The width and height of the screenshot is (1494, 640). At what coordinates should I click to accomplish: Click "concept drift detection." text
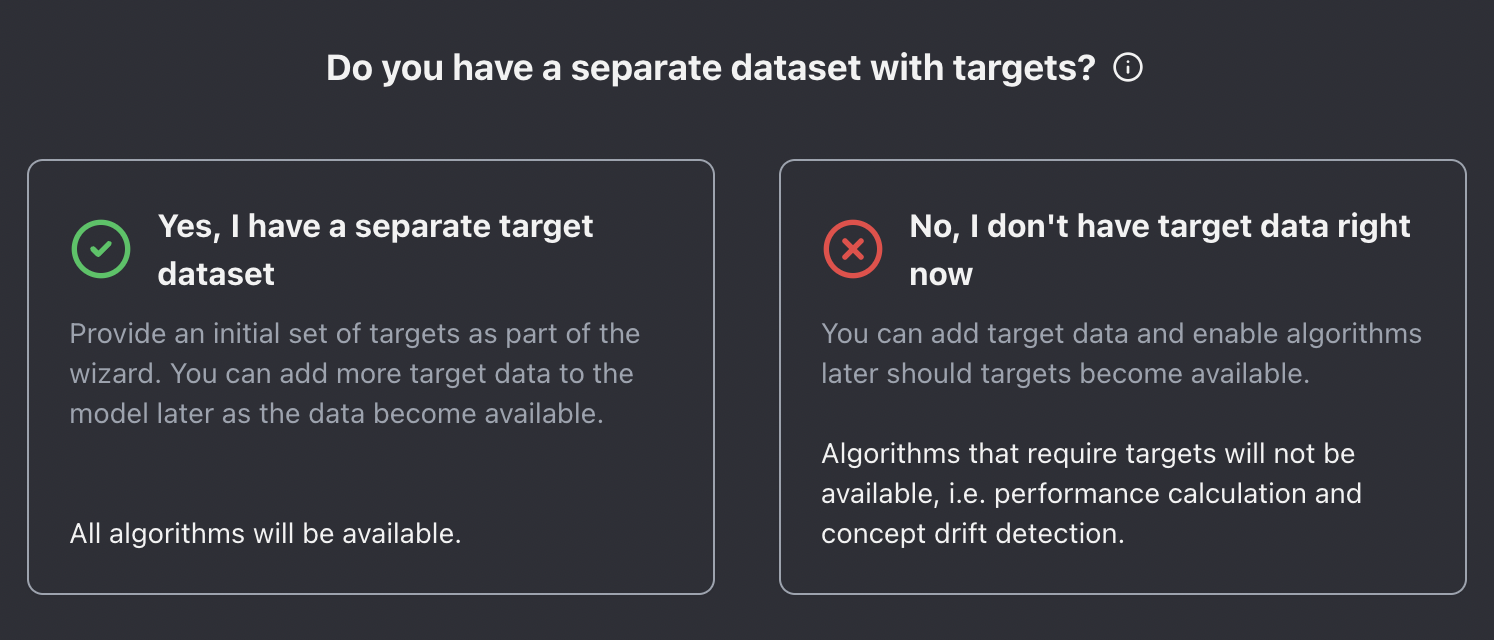pos(972,533)
